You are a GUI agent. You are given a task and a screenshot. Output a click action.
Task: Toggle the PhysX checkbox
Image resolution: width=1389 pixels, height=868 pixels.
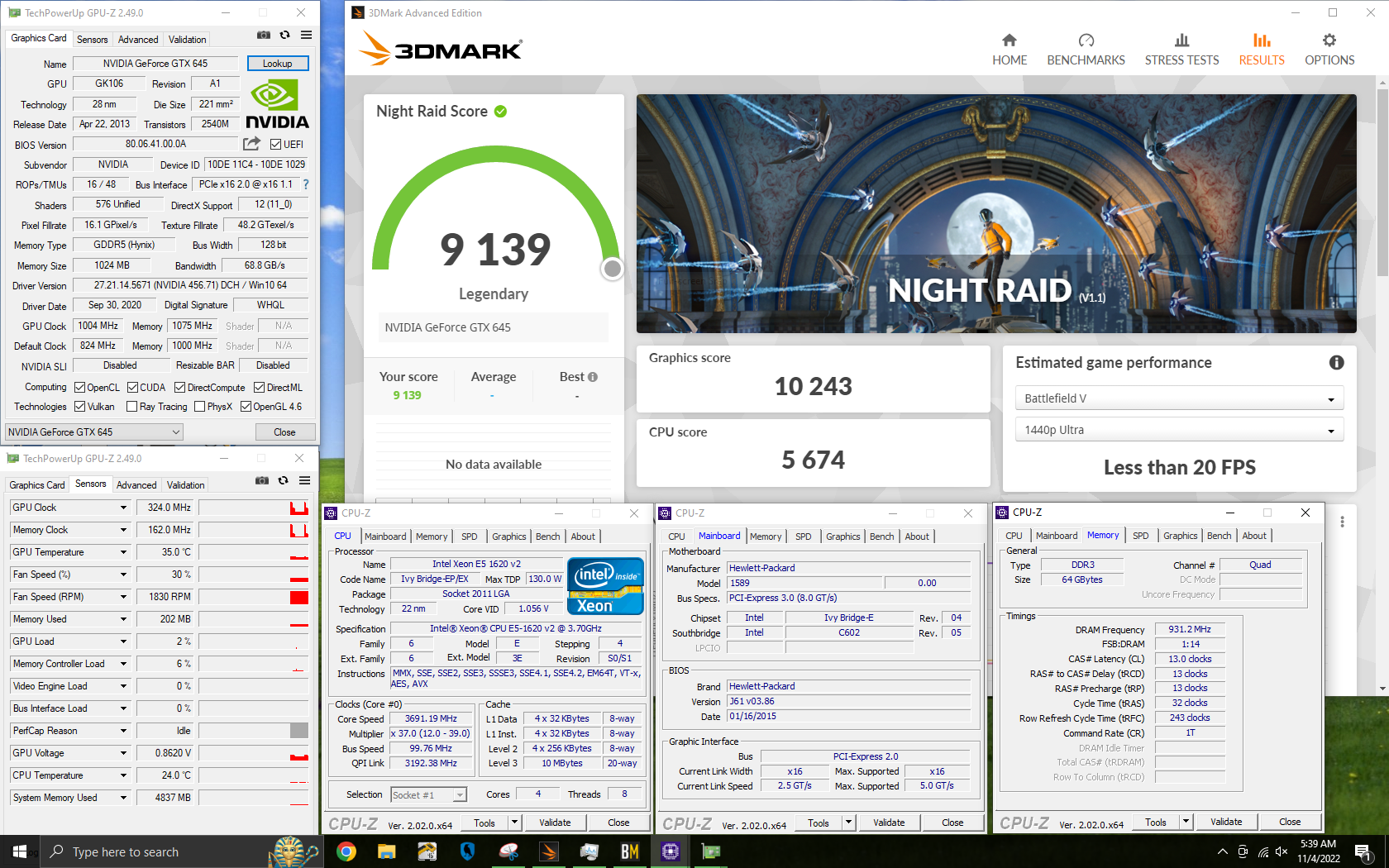pos(199,407)
